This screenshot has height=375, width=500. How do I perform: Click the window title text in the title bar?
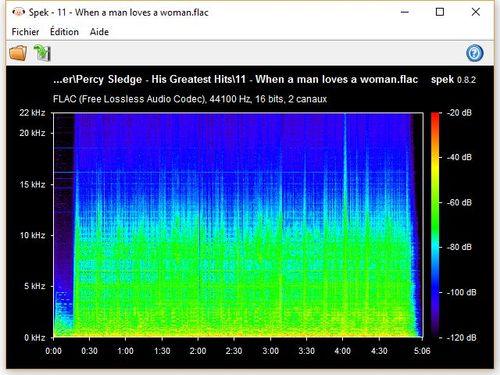[118, 13]
